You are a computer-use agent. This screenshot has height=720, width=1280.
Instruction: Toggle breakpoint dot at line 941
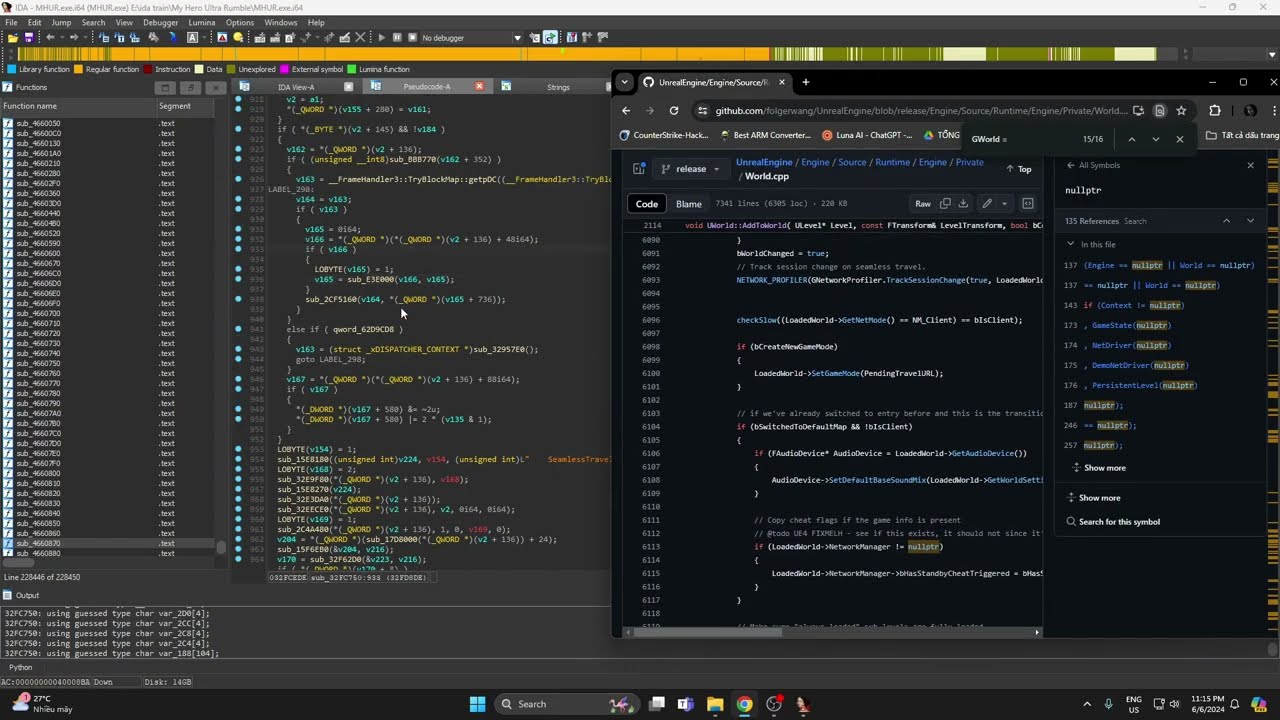pyautogui.click(x=238, y=329)
